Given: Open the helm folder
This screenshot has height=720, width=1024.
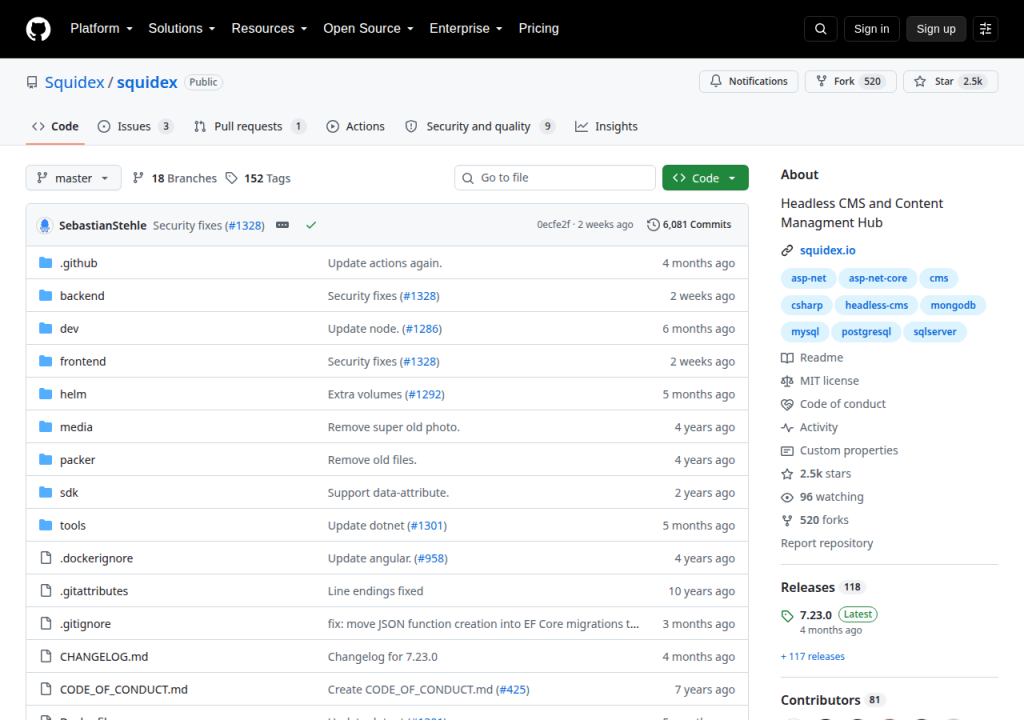Looking at the screenshot, I should (72, 394).
